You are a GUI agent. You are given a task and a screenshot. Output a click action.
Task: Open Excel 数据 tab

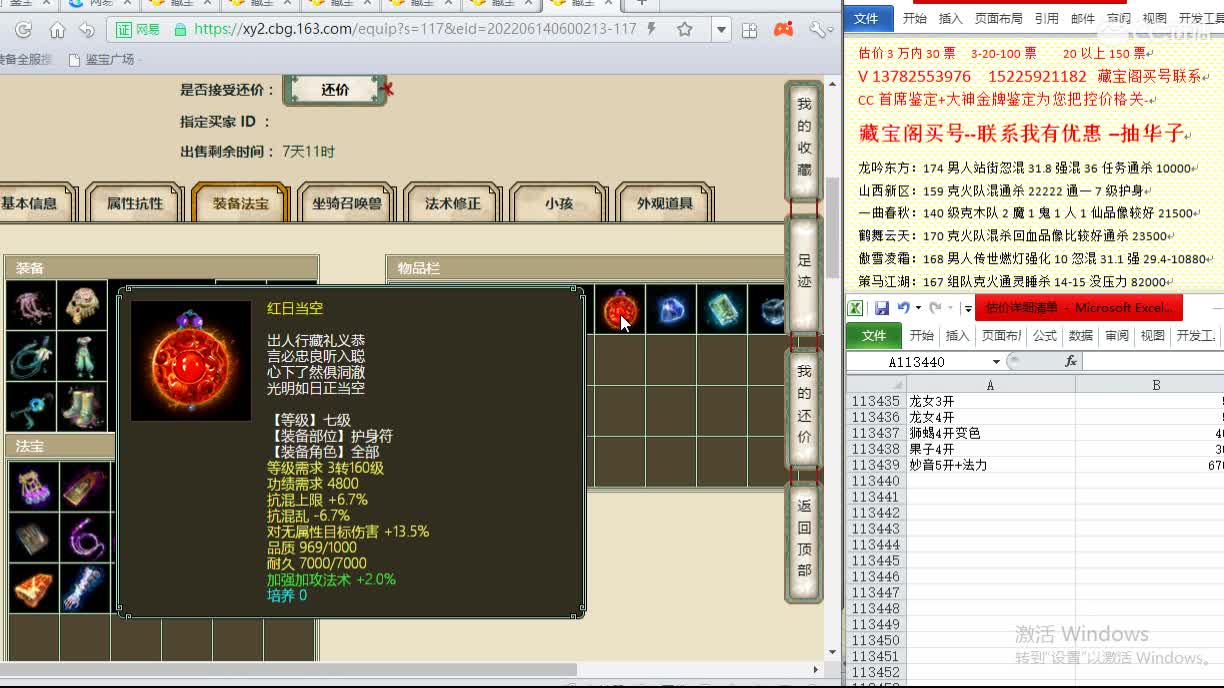click(x=1081, y=335)
